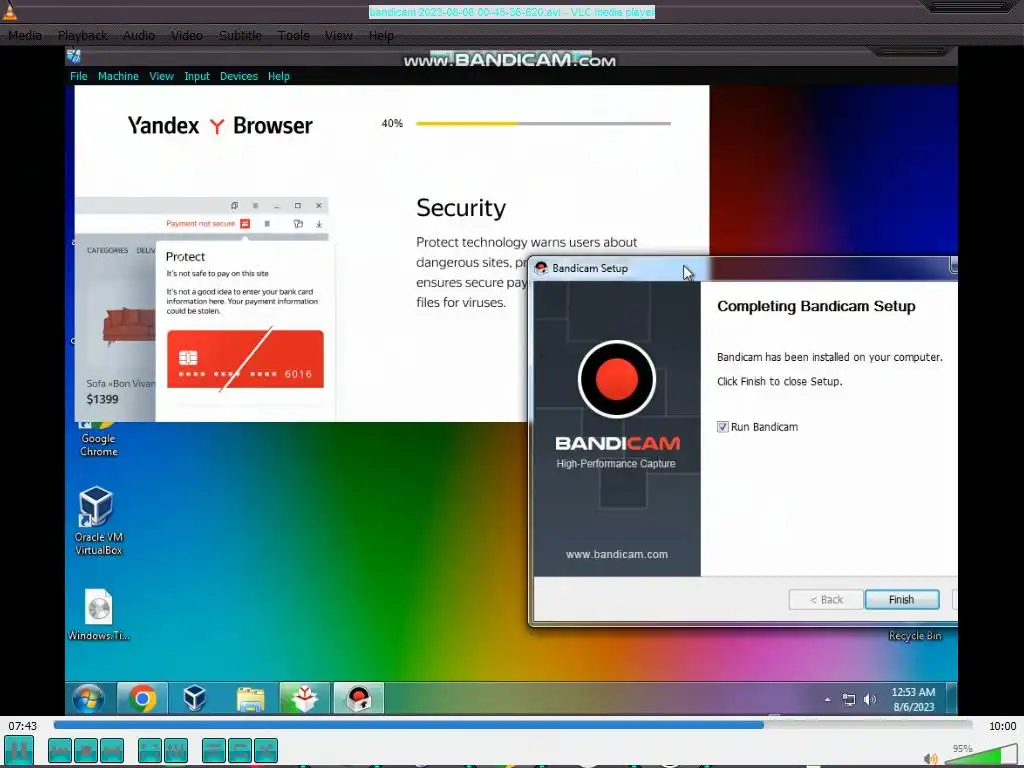Show hidden tray icons arrow
1024x768 pixels.
pyautogui.click(x=827, y=699)
